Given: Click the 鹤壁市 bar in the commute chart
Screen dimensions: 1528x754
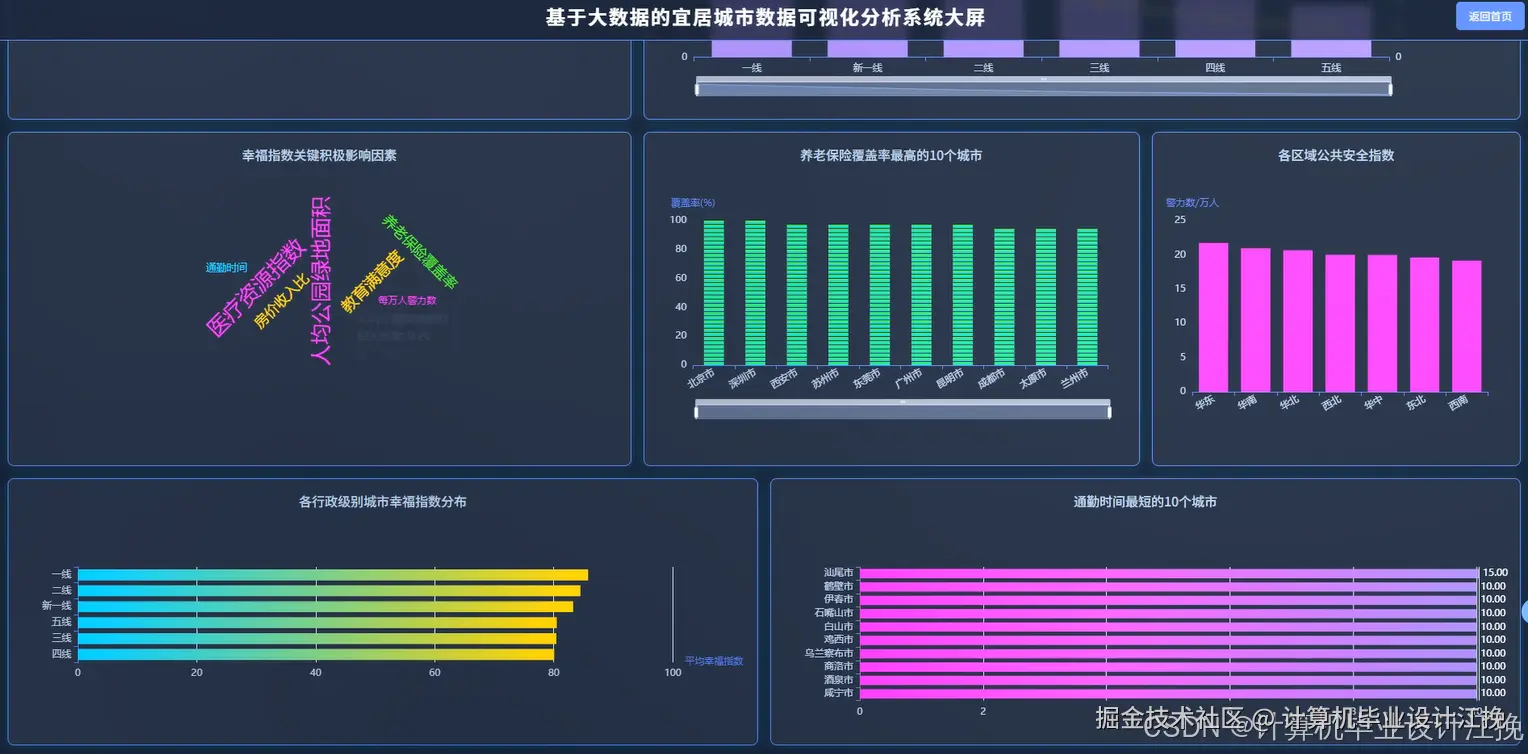Looking at the screenshot, I should tap(1168, 586).
